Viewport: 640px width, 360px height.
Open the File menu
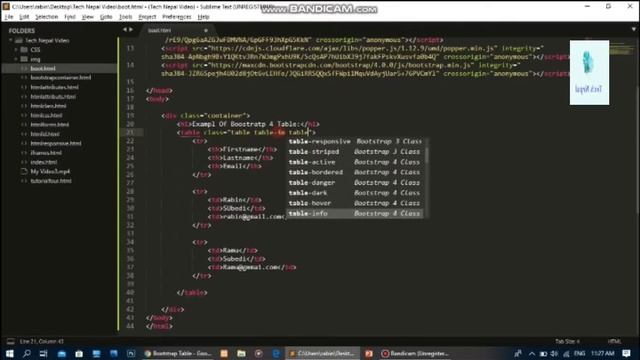[x=9, y=17]
